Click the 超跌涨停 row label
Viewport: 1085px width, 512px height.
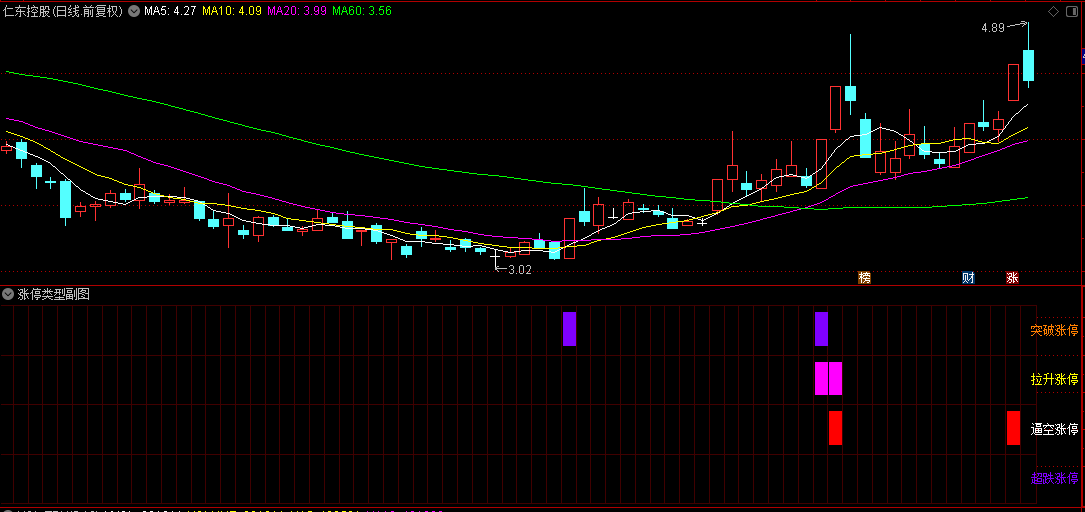pyautogui.click(x=1054, y=478)
